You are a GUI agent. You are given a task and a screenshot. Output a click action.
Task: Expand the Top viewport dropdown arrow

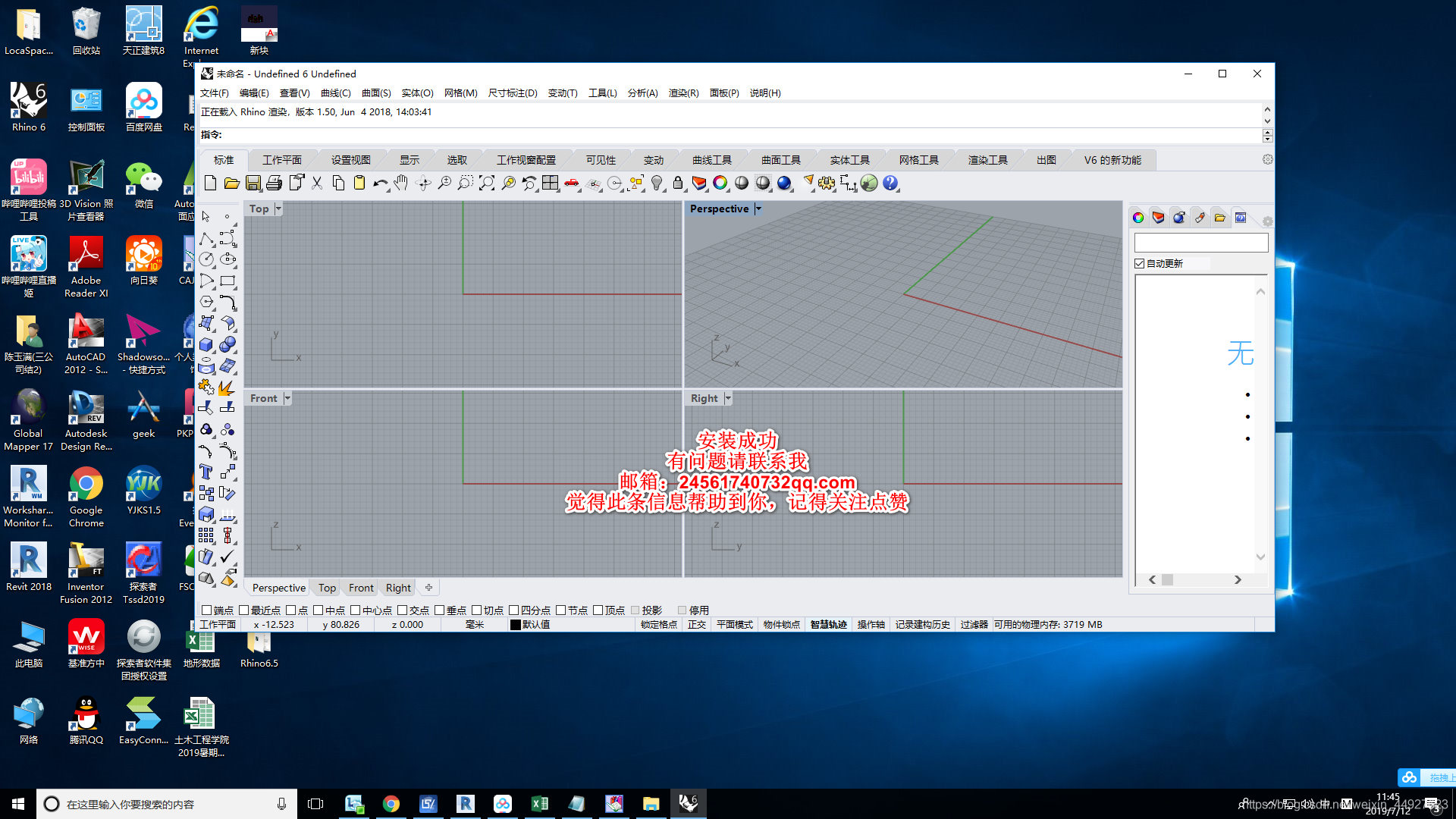(x=278, y=209)
